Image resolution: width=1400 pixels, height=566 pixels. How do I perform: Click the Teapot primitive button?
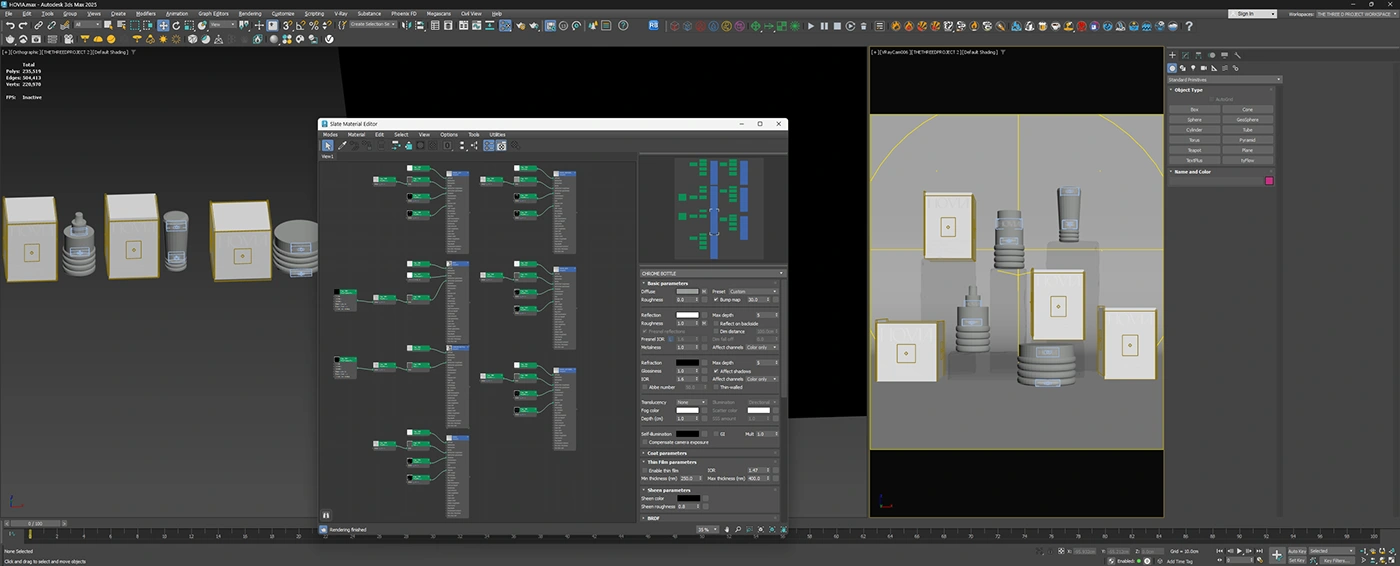pos(1194,150)
